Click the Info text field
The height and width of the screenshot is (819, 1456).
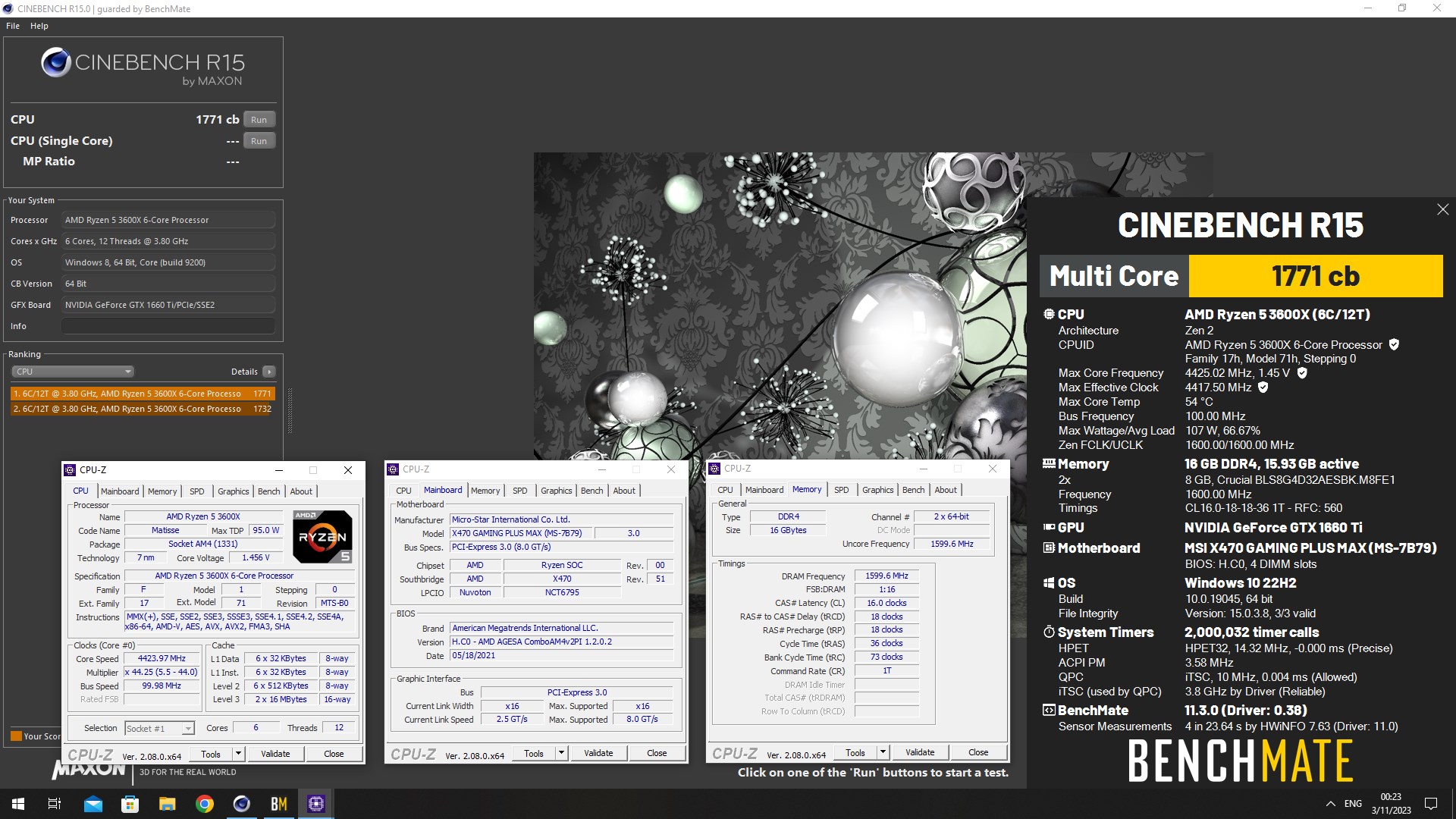point(168,326)
